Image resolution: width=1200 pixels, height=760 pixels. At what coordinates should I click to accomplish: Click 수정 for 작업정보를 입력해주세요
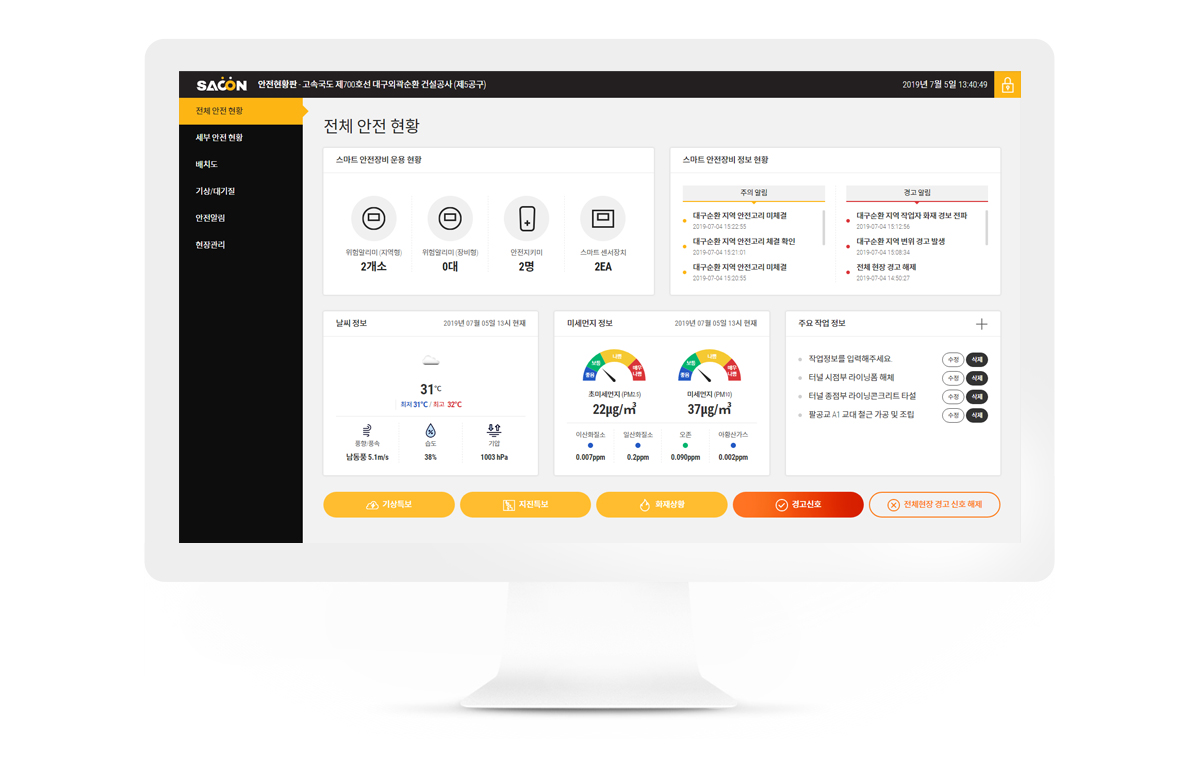coord(953,360)
